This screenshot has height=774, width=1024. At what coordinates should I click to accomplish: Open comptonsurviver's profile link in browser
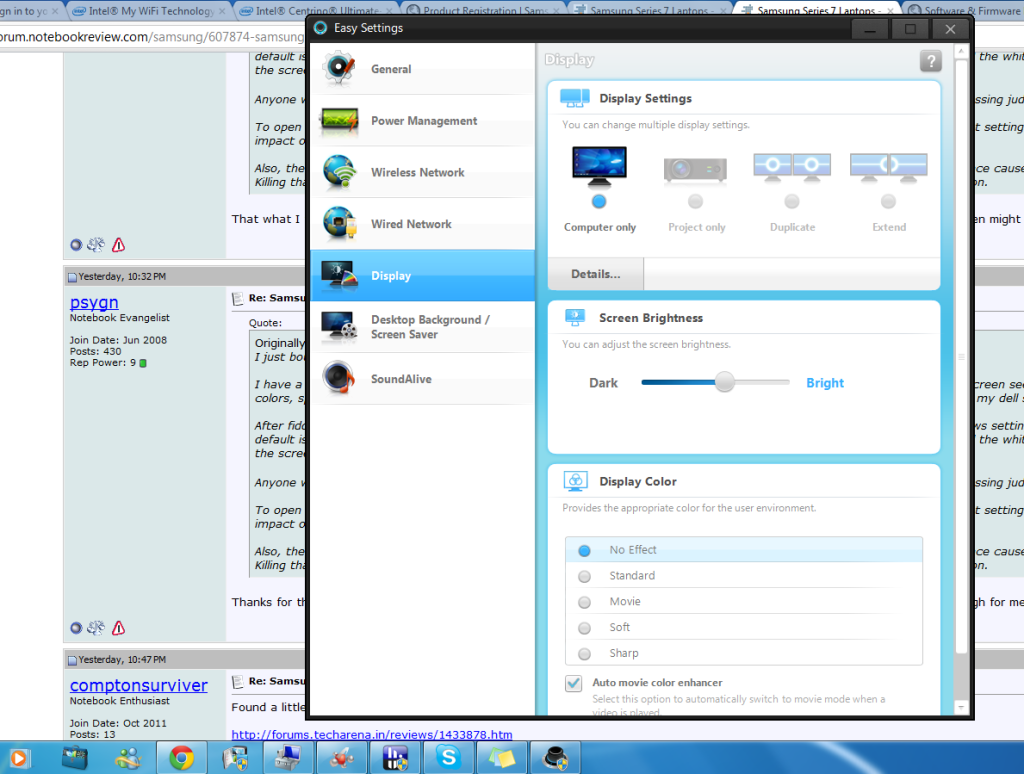pos(138,685)
